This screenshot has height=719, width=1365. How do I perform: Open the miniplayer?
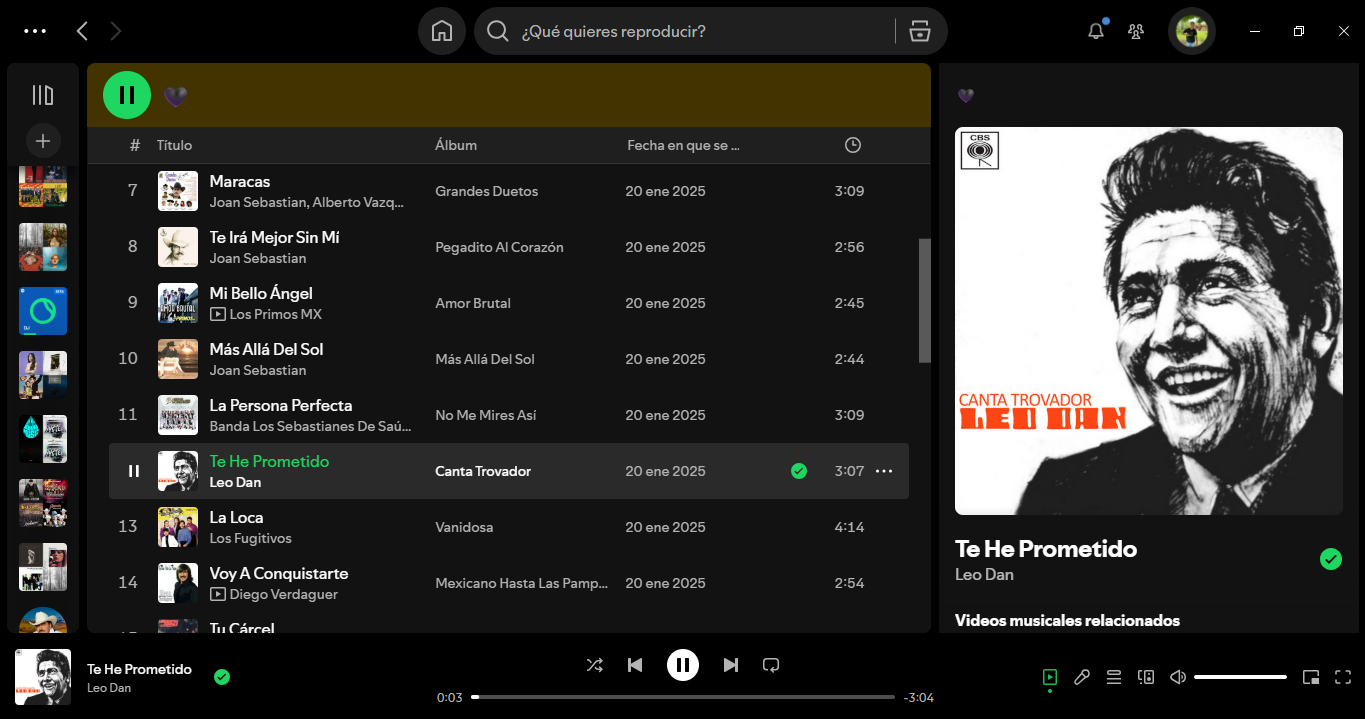(1311, 677)
